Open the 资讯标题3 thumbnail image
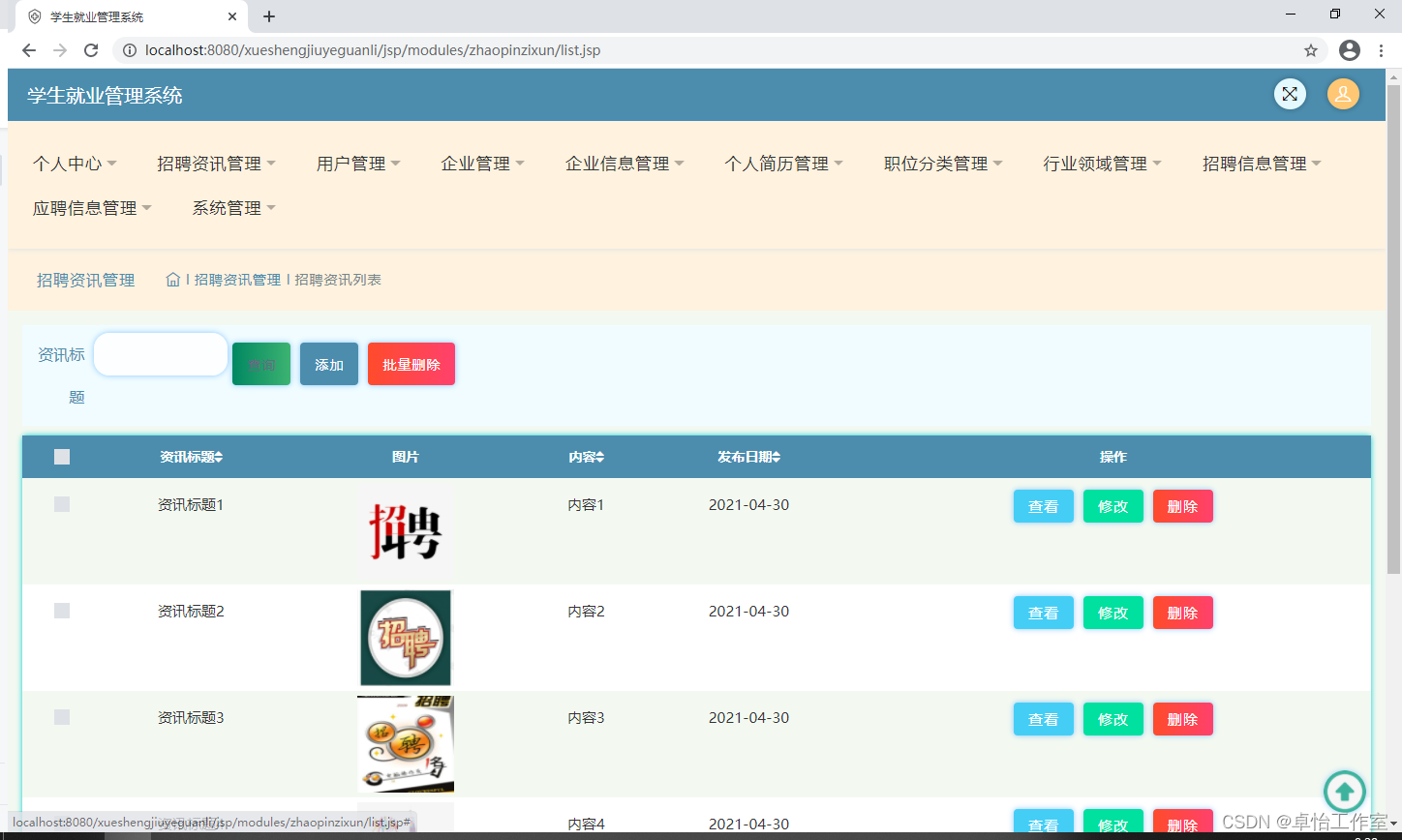The height and width of the screenshot is (840, 1402). pyautogui.click(x=406, y=744)
